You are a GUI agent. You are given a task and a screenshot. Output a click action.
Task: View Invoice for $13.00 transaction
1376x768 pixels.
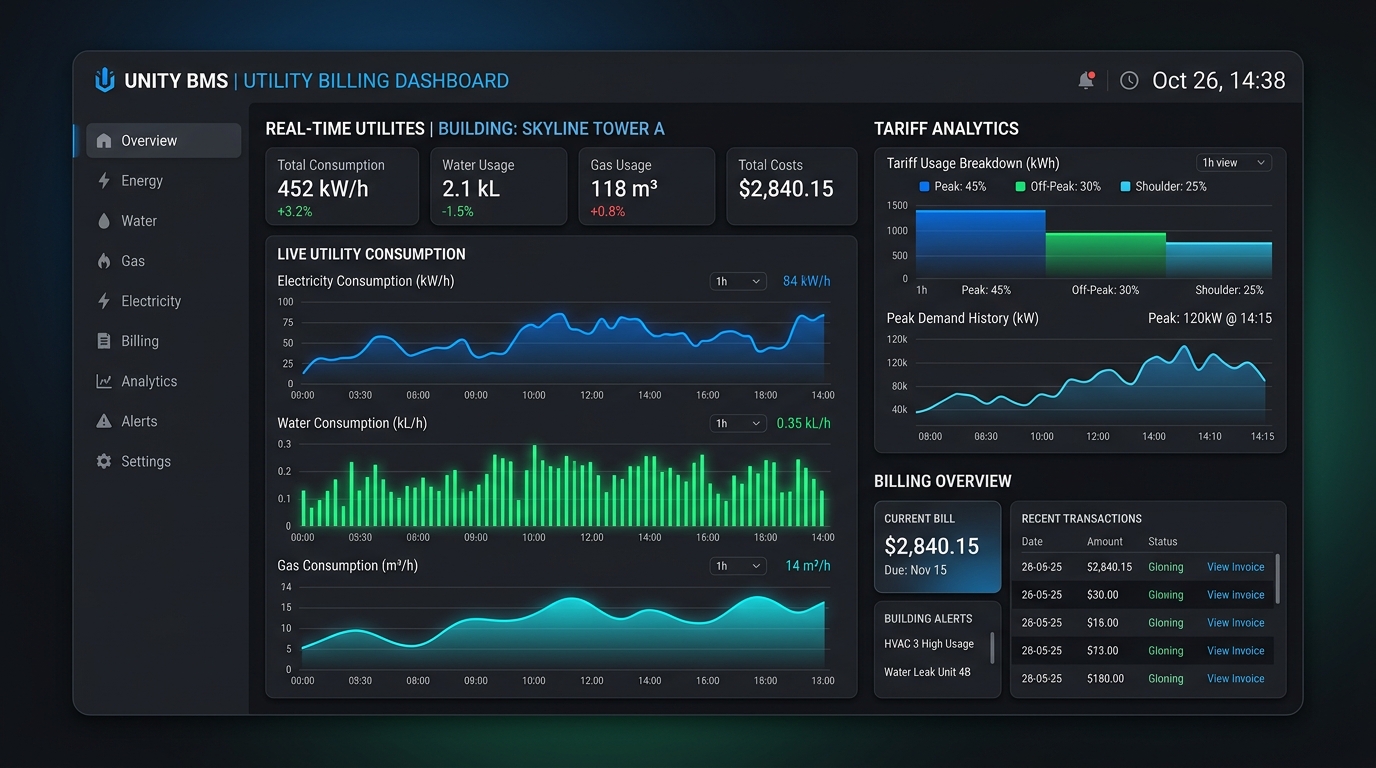point(1236,651)
